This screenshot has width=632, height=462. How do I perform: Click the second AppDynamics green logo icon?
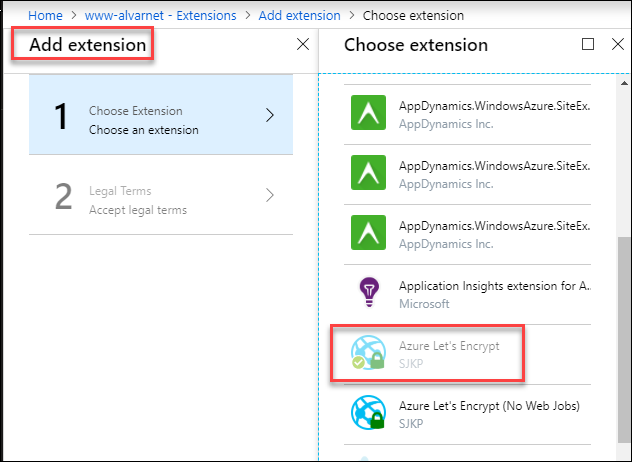point(368,173)
